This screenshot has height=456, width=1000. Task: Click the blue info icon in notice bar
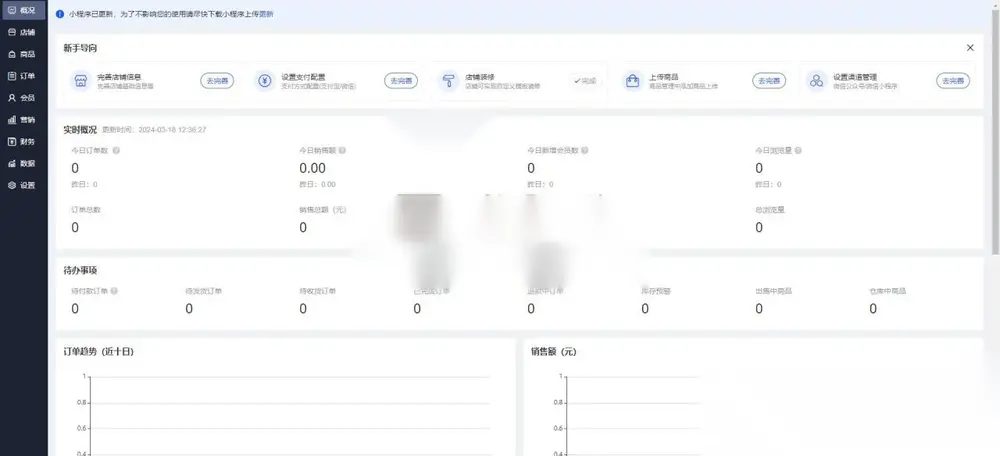pyautogui.click(x=60, y=13)
